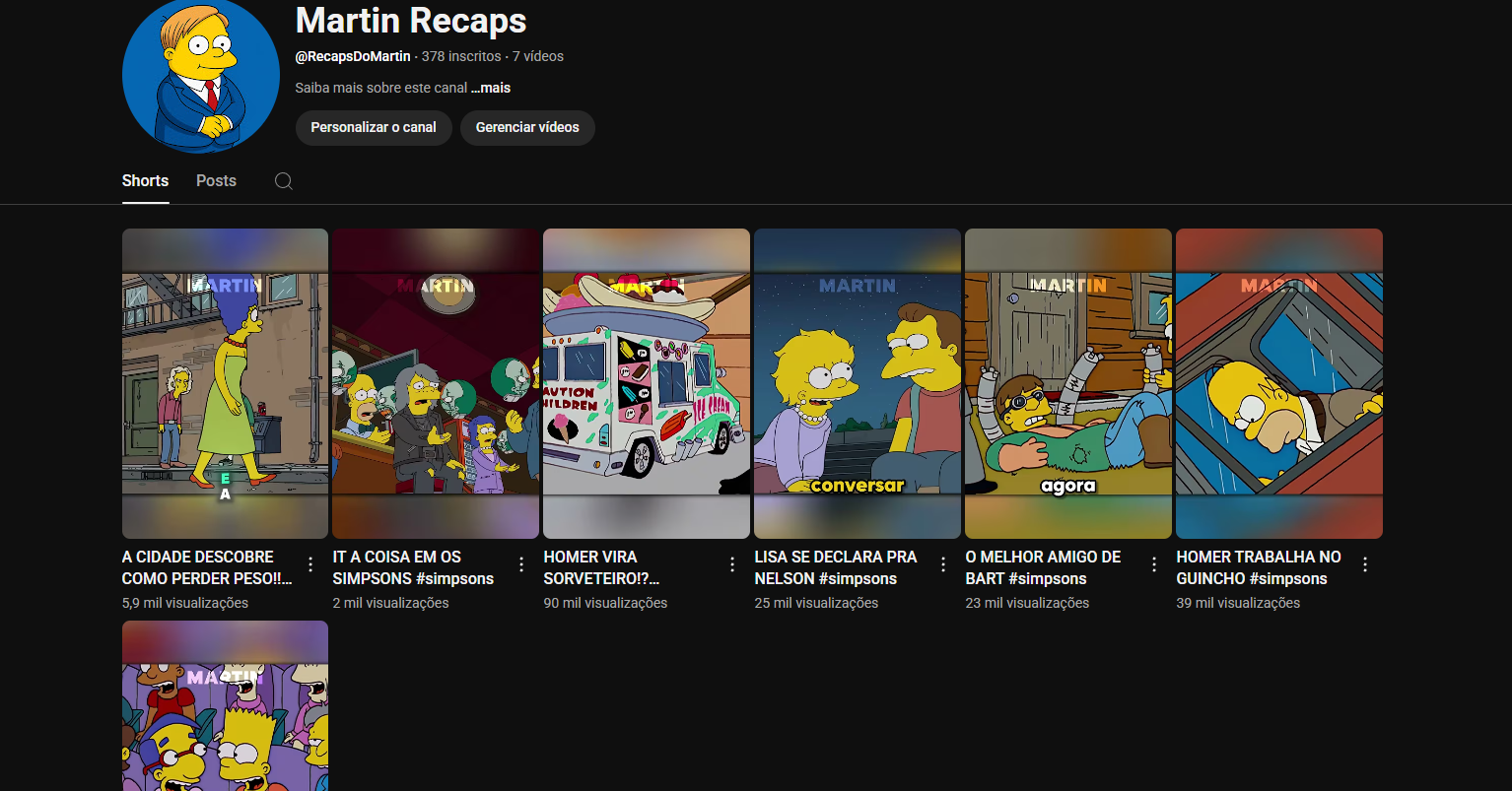Expand channel description with ...mais
The width and height of the screenshot is (1512, 791).
coord(491,88)
